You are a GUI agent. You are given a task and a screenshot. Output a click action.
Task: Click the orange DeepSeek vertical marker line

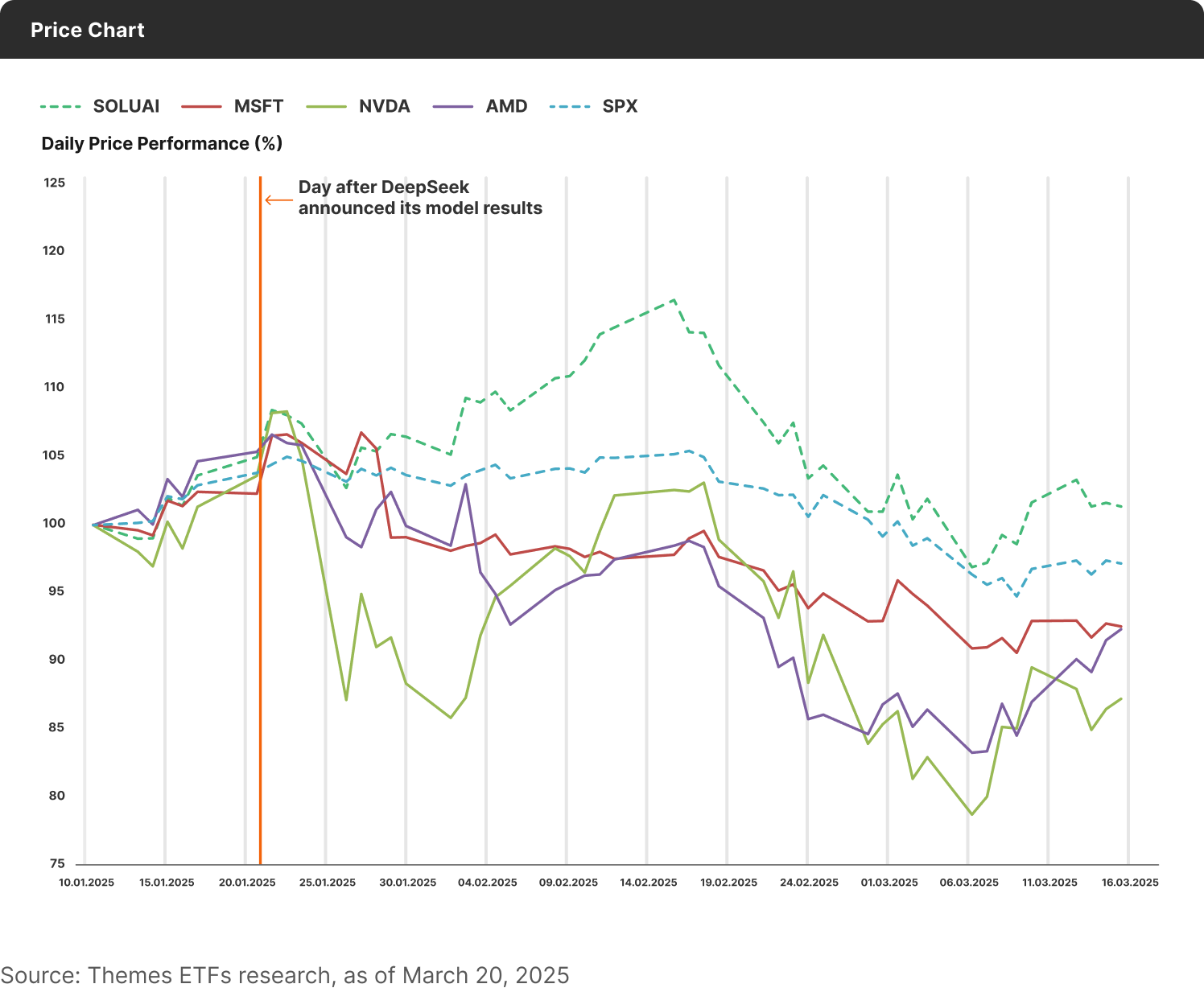click(260, 520)
